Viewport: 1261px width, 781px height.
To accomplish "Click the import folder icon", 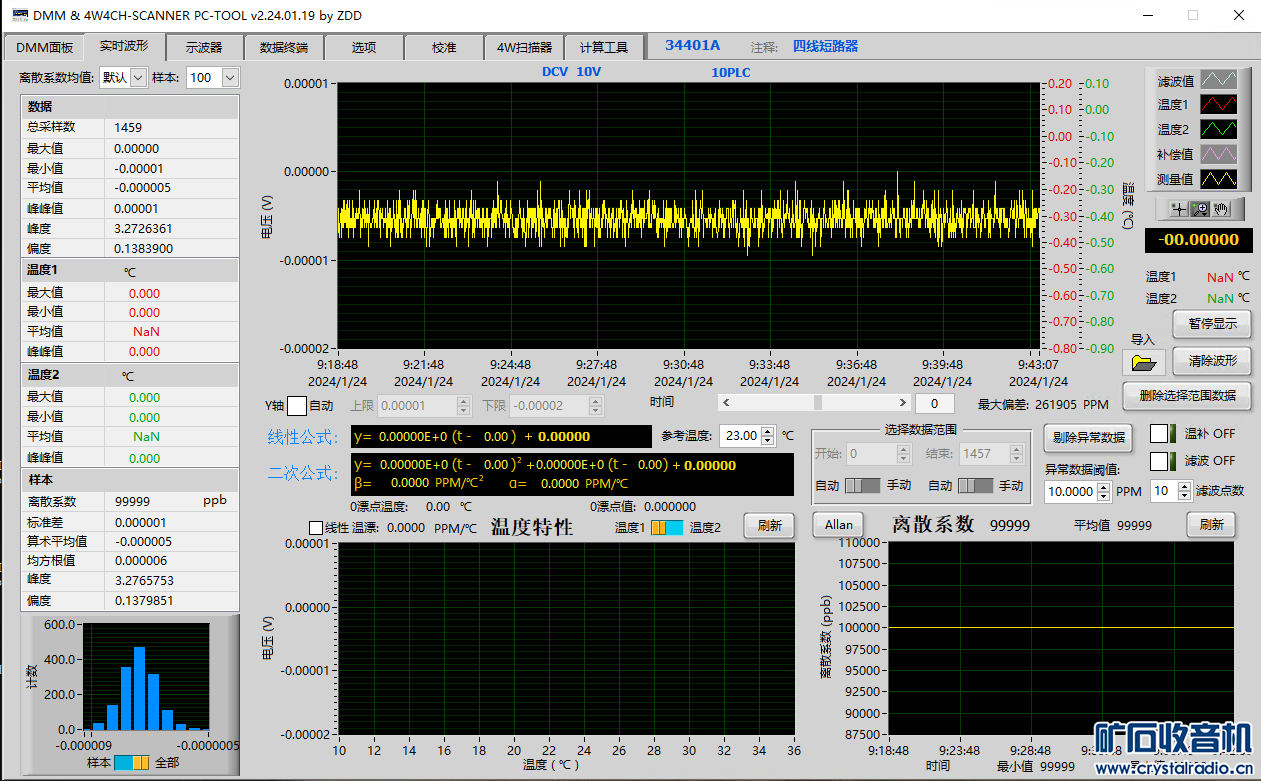I will tap(1143, 363).
